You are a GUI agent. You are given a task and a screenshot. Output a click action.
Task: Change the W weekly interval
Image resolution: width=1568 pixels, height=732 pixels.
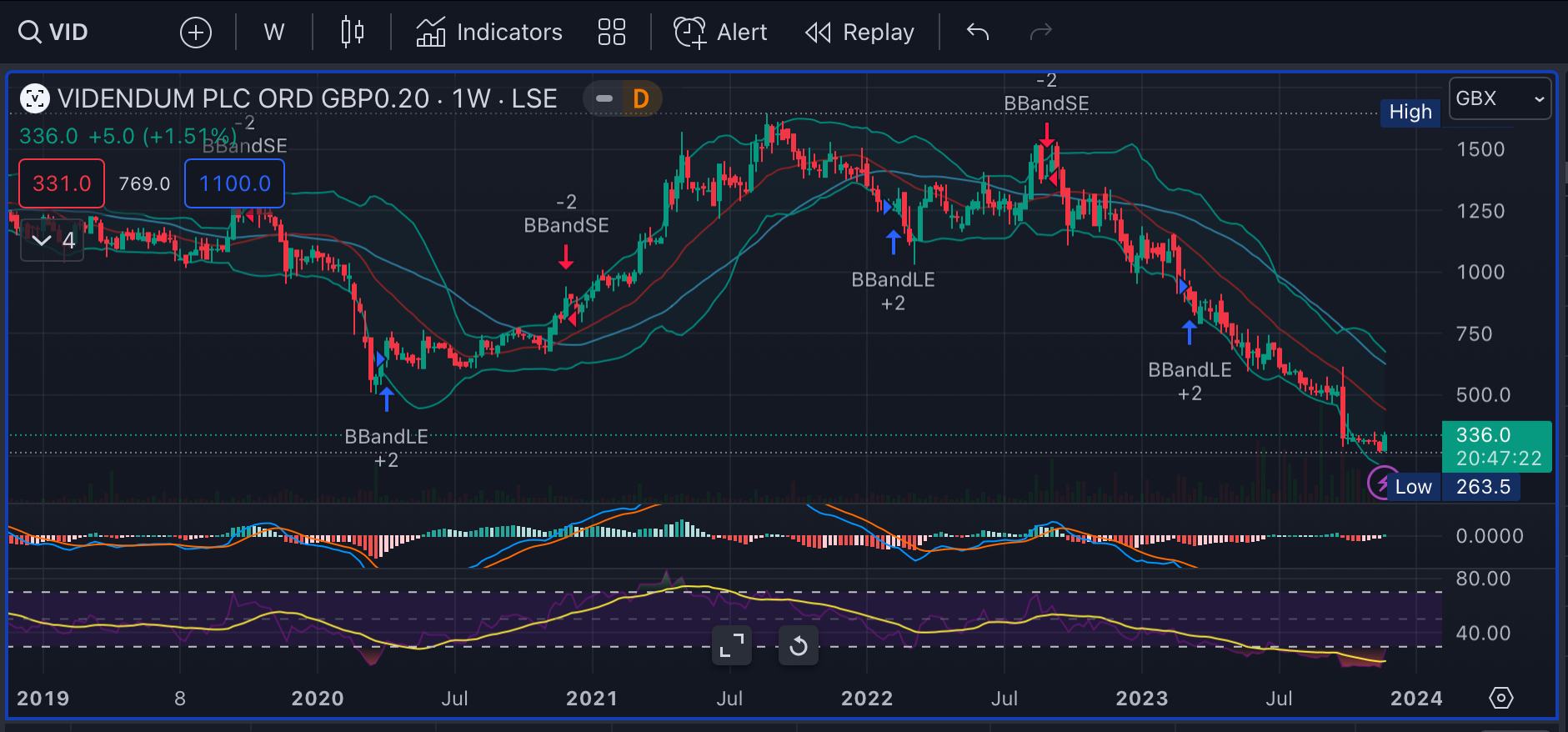click(274, 33)
